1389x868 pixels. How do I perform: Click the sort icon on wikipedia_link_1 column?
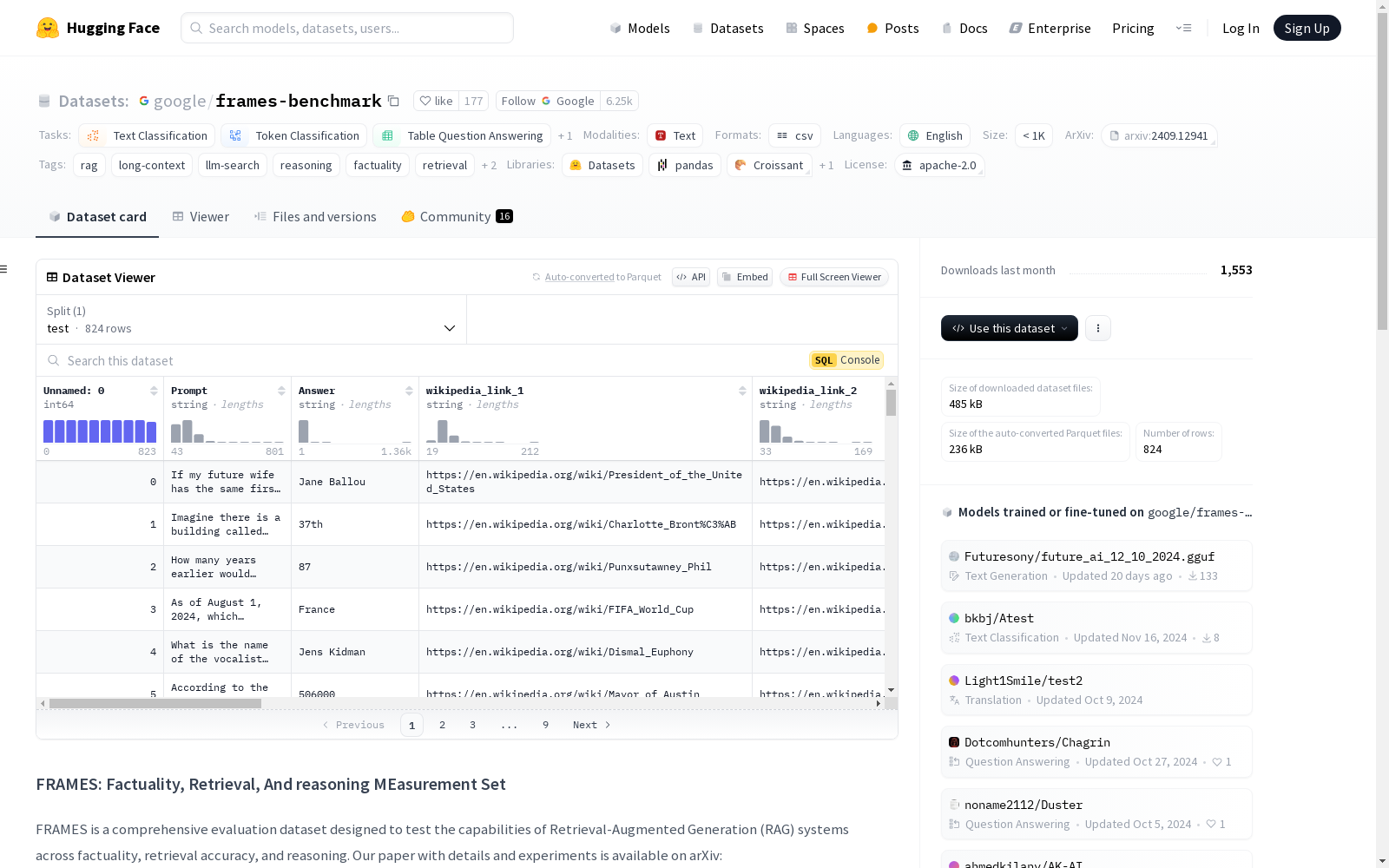click(742, 391)
